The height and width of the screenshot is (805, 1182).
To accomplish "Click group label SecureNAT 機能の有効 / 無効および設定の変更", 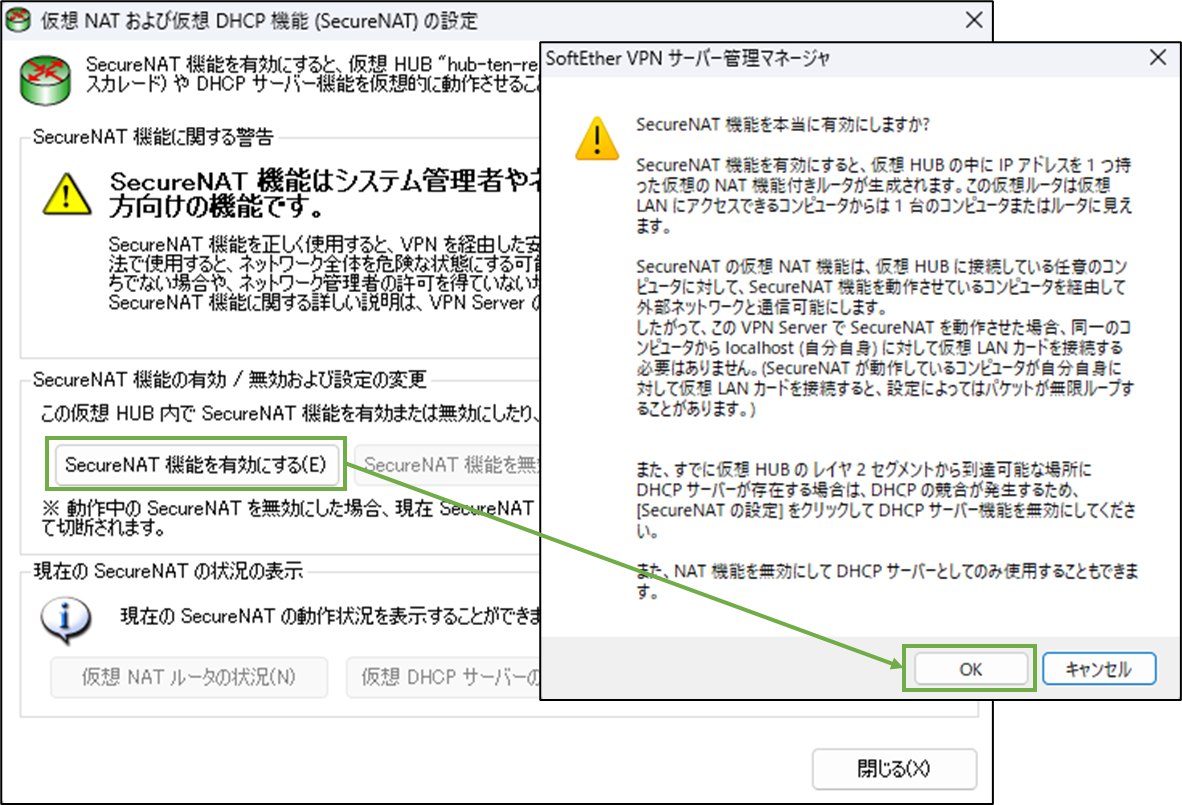I will 230,379.
